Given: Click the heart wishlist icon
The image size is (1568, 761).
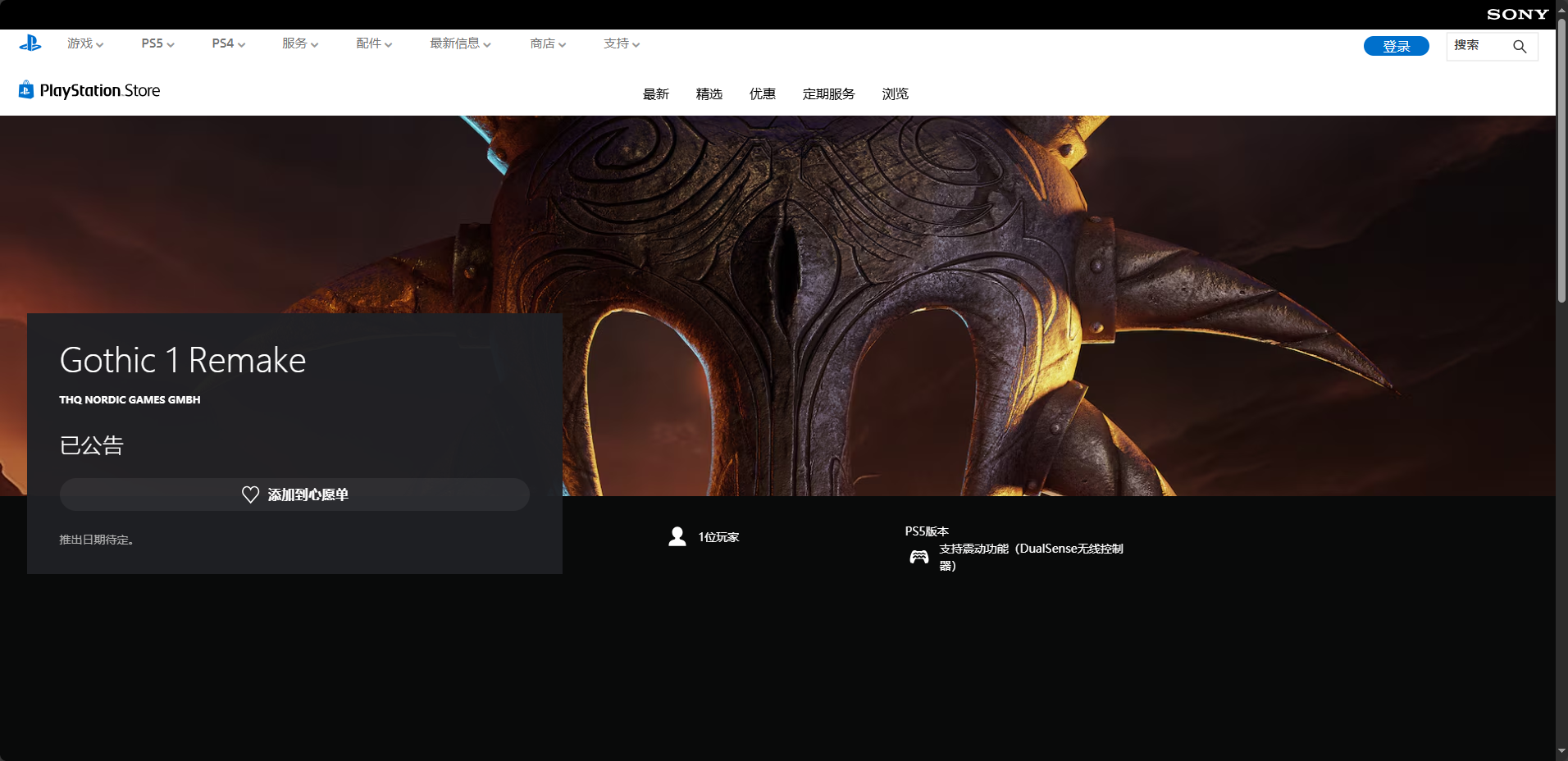Looking at the screenshot, I should (250, 494).
